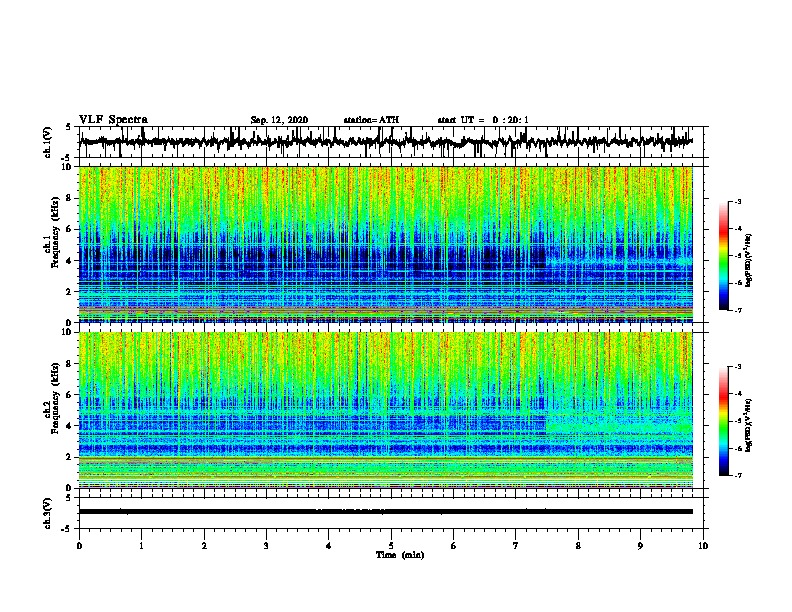Click the ch.2 noise band onset near 7.5 min
The image size is (792, 612).
tap(547, 424)
